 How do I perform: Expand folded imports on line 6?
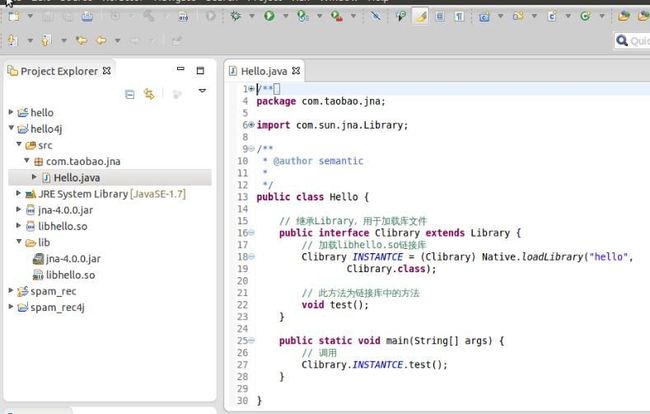[251, 125]
